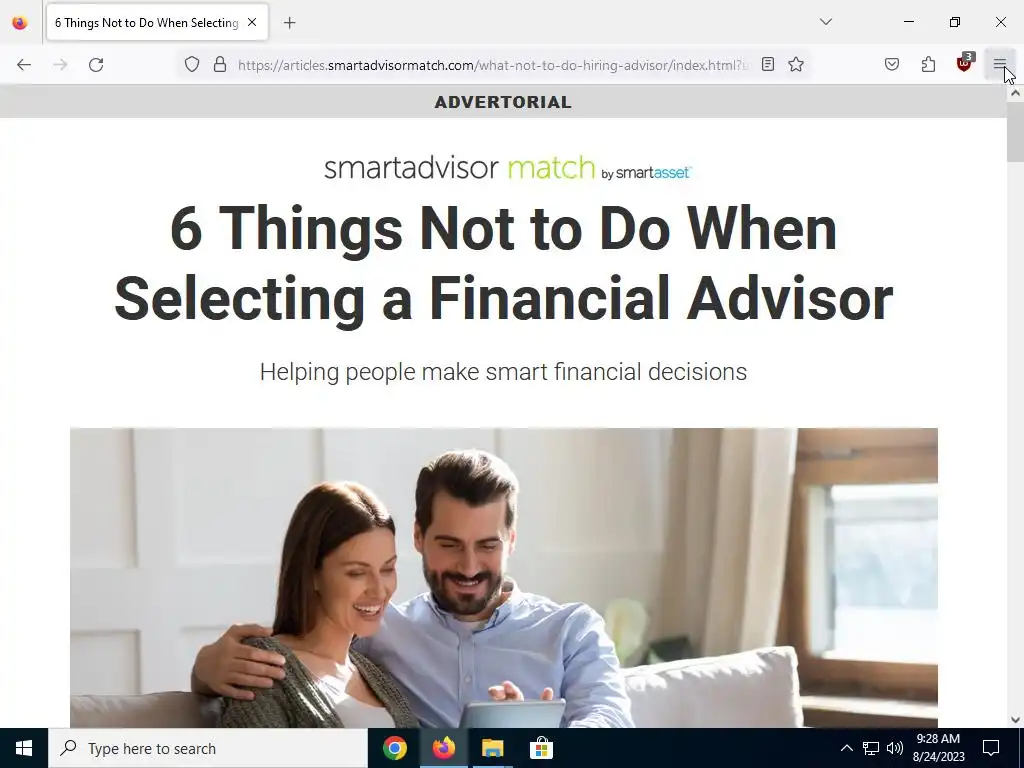The width and height of the screenshot is (1024, 768).
Task: Reload the current page
Action: click(x=96, y=65)
